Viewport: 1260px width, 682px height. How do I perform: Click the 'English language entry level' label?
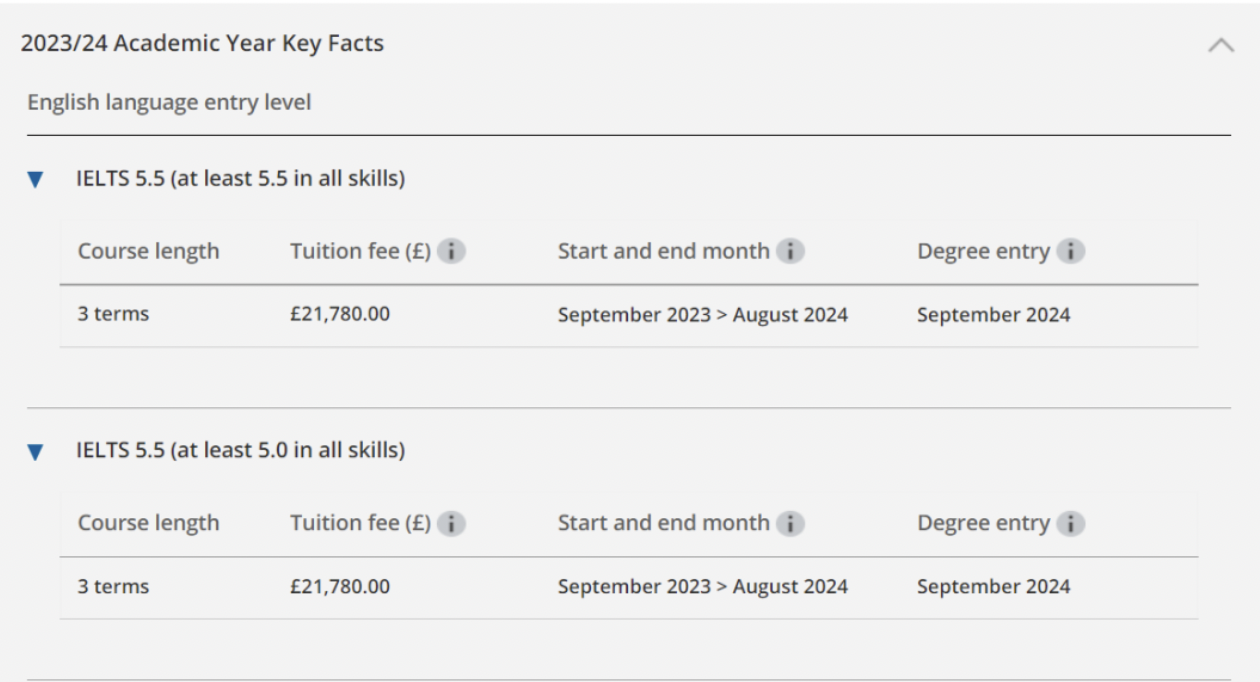coord(169,103)
